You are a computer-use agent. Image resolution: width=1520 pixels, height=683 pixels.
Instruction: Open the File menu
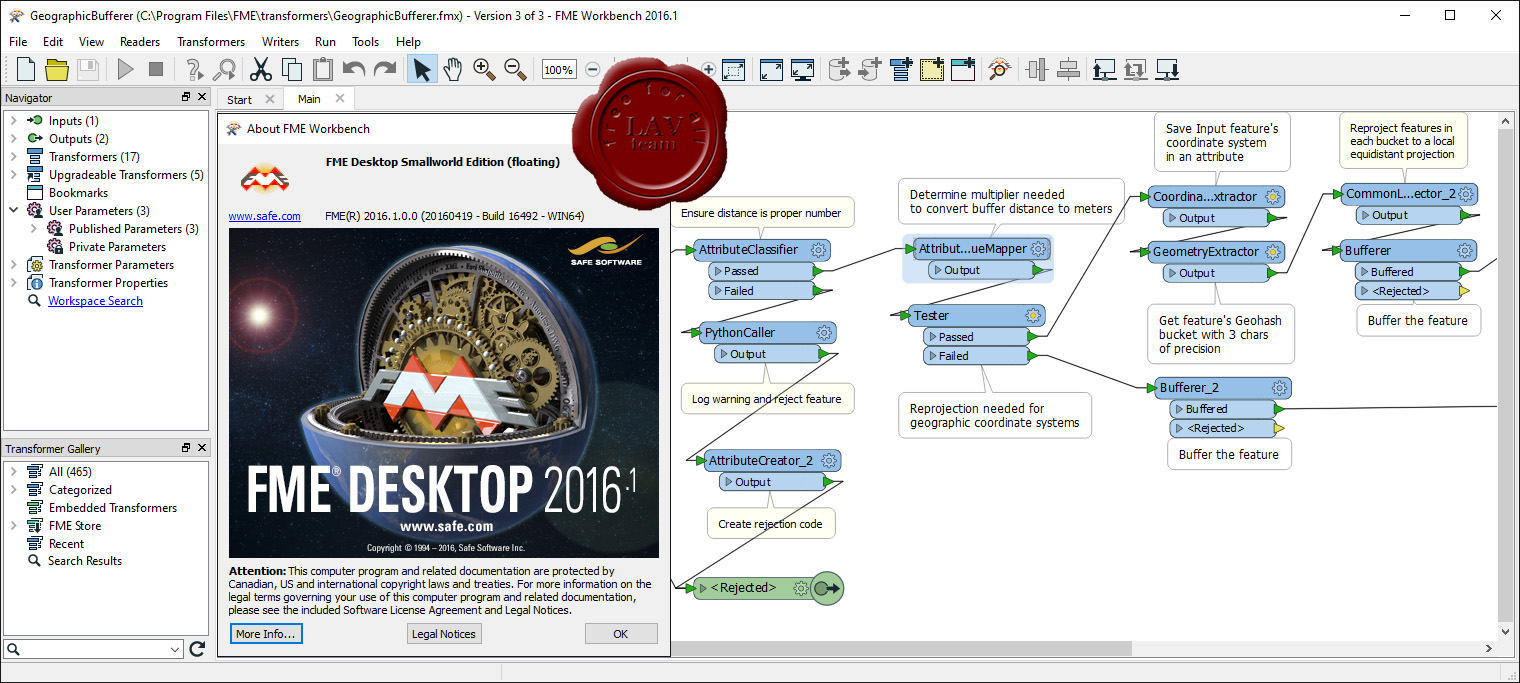(18, 42)
